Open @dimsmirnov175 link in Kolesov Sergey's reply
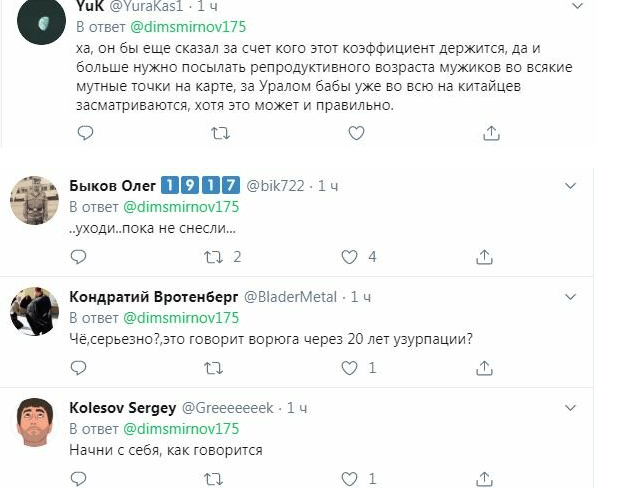 pyautogui.click(x=180, y=428)
